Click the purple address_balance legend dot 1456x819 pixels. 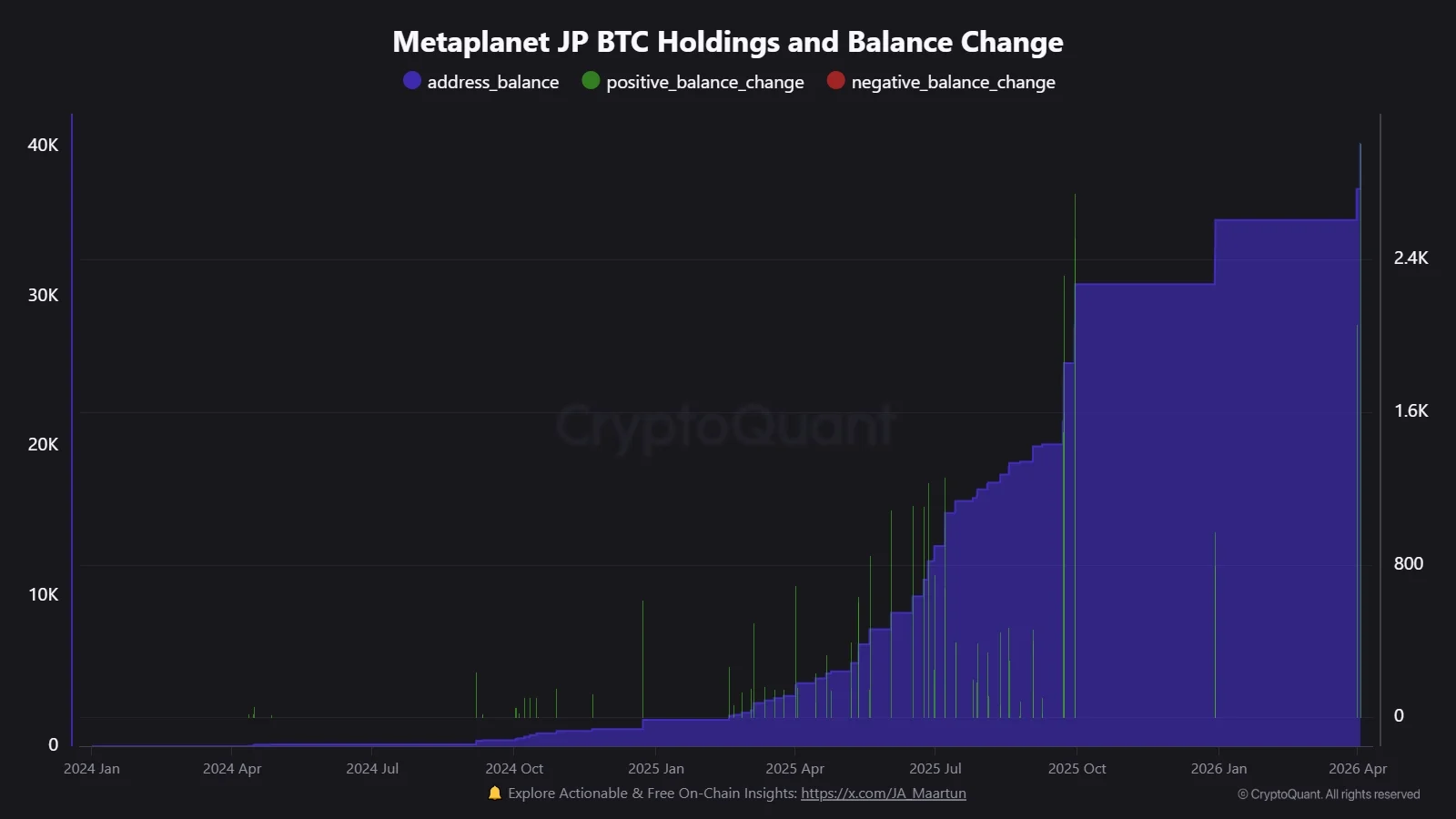(412, 81)
